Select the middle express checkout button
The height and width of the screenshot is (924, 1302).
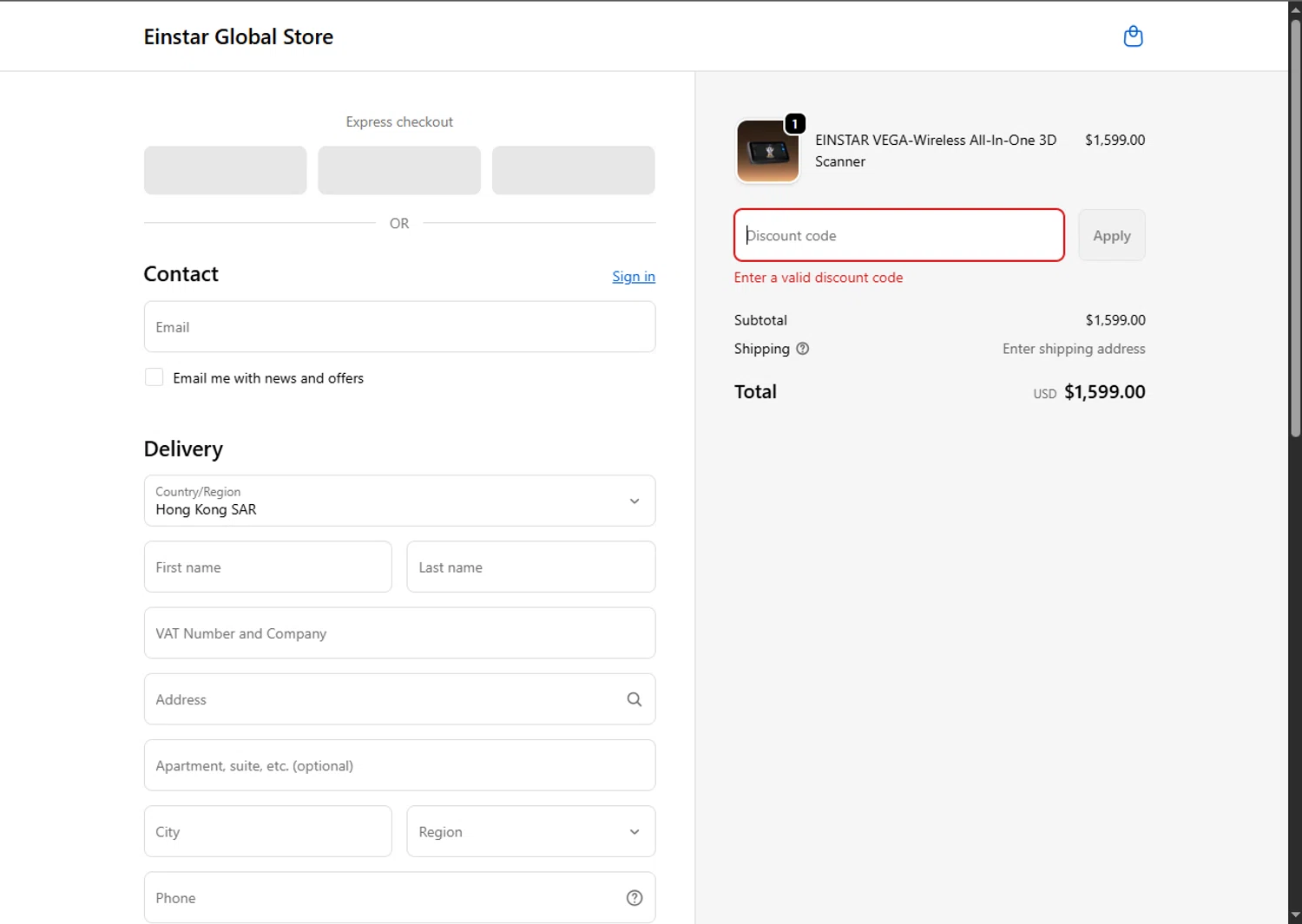coord(399,170)
